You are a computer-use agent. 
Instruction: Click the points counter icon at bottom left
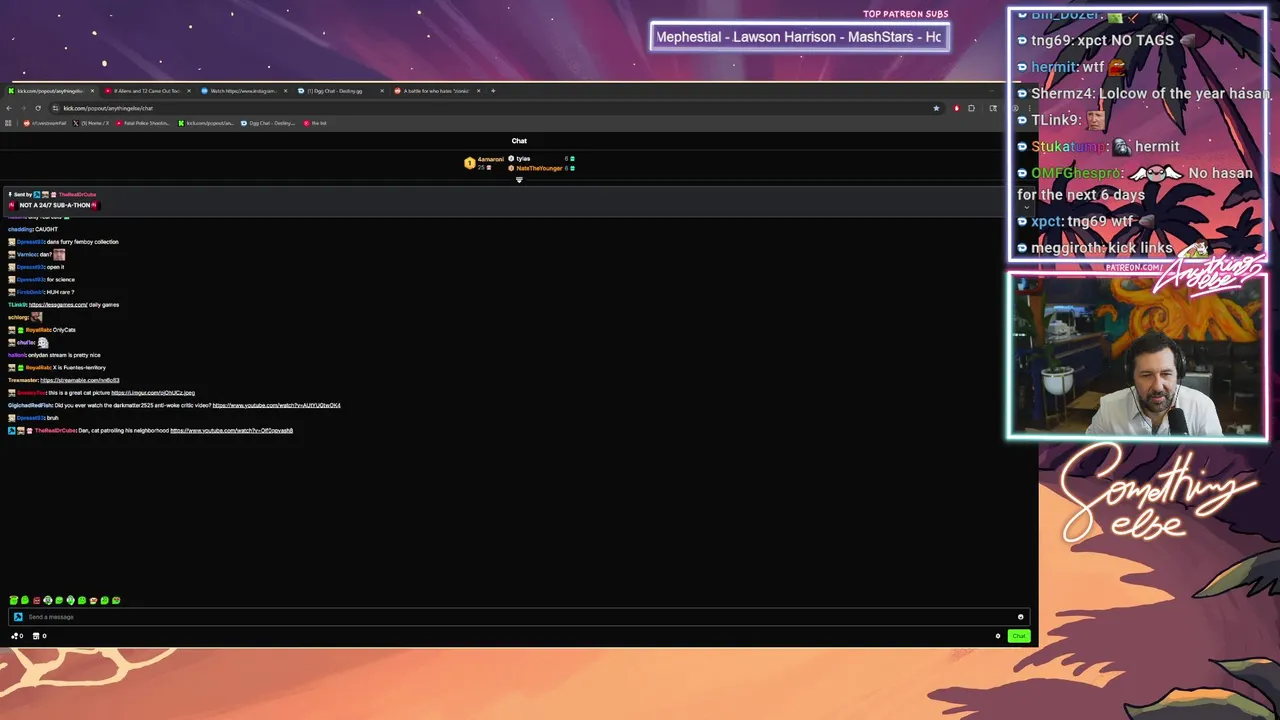coord(17,636)
